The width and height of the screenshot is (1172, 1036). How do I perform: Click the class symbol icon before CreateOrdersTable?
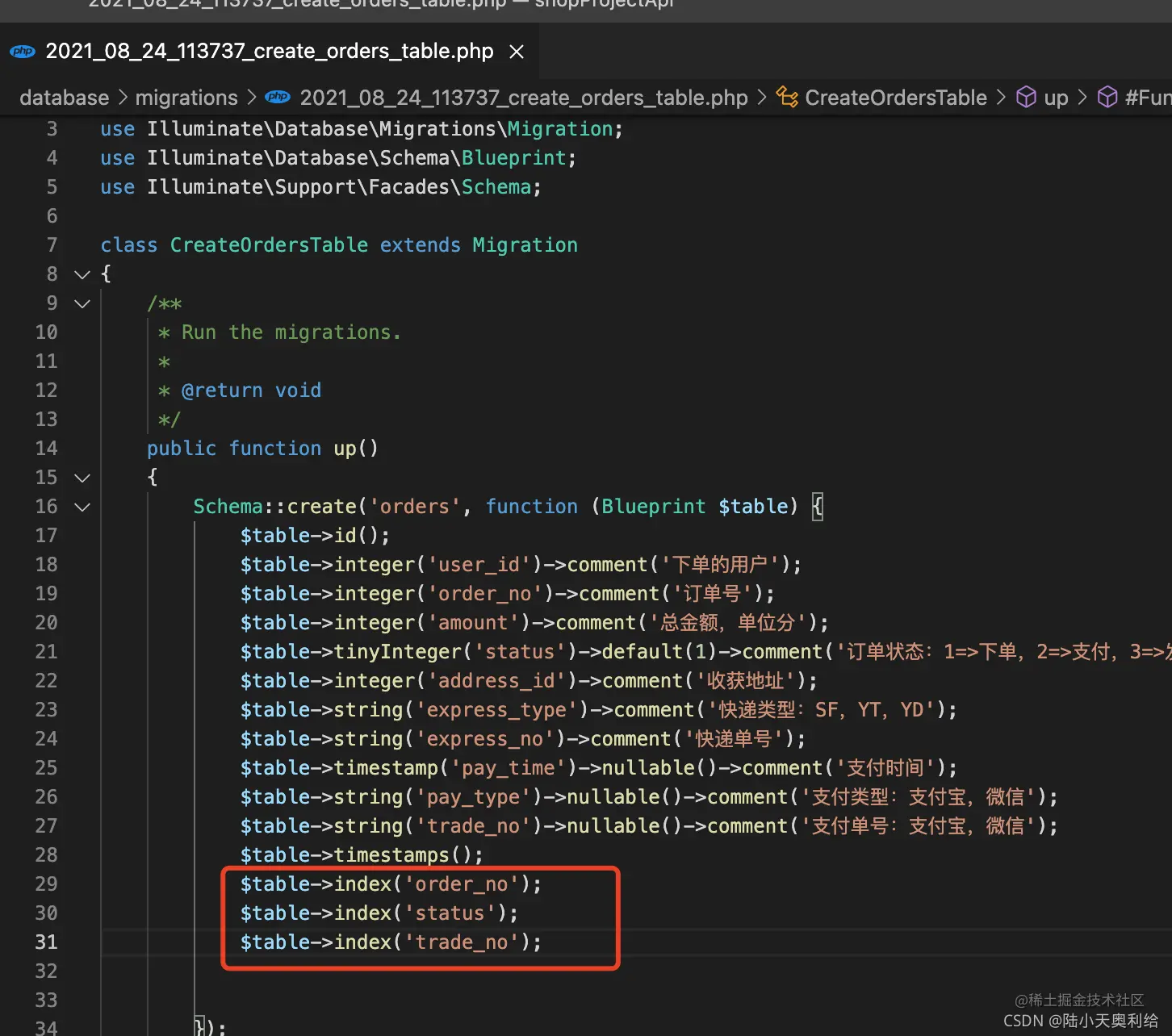[787, 97]
